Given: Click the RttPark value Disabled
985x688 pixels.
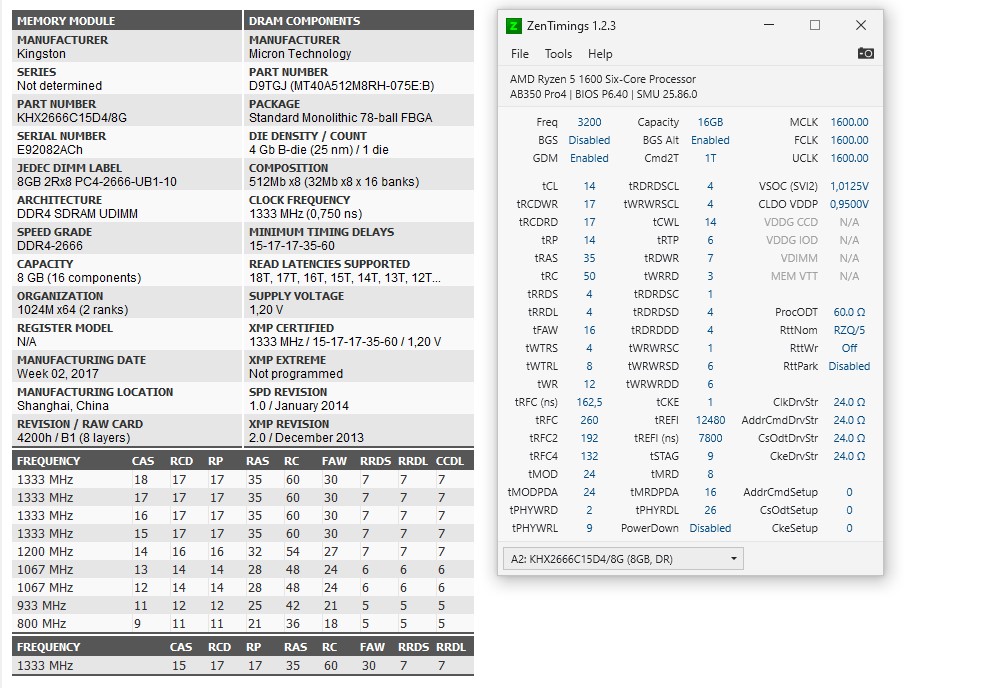Looking at the screenshot, I should 849,366.
